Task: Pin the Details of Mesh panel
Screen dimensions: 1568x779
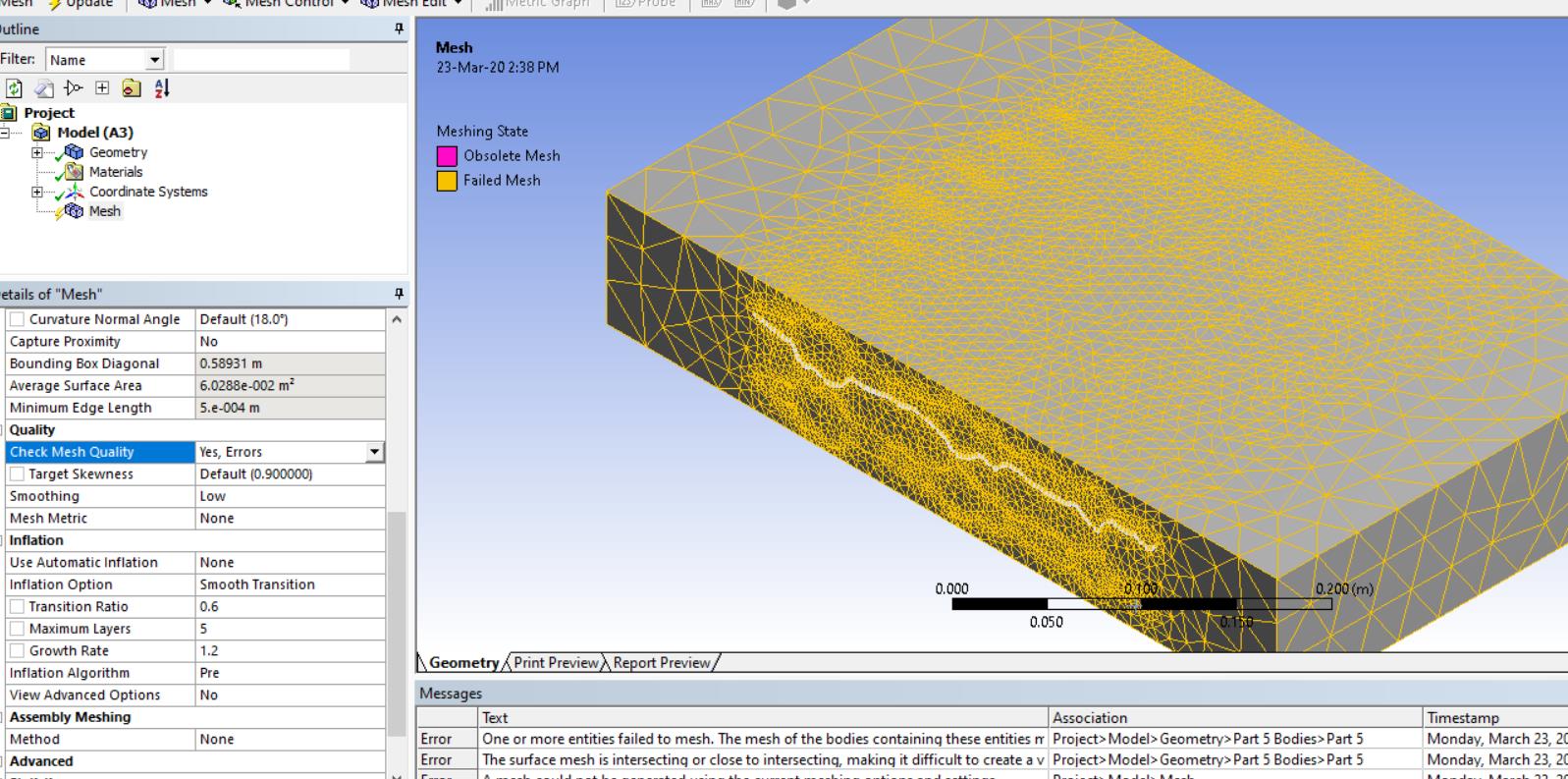Action: (x=399, y=294)
